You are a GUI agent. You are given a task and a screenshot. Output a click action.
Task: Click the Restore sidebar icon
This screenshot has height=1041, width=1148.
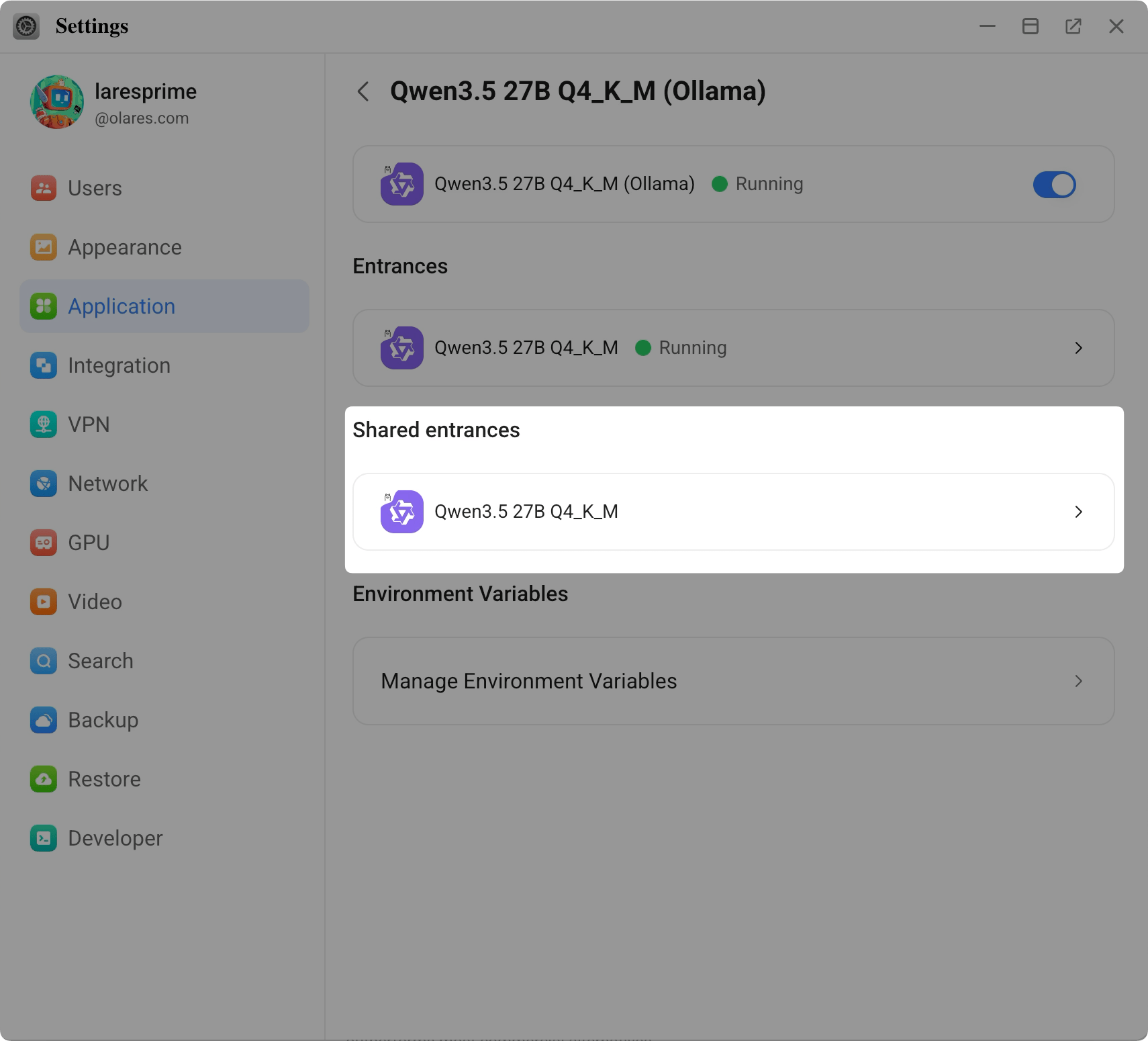[x=44, y=779]
